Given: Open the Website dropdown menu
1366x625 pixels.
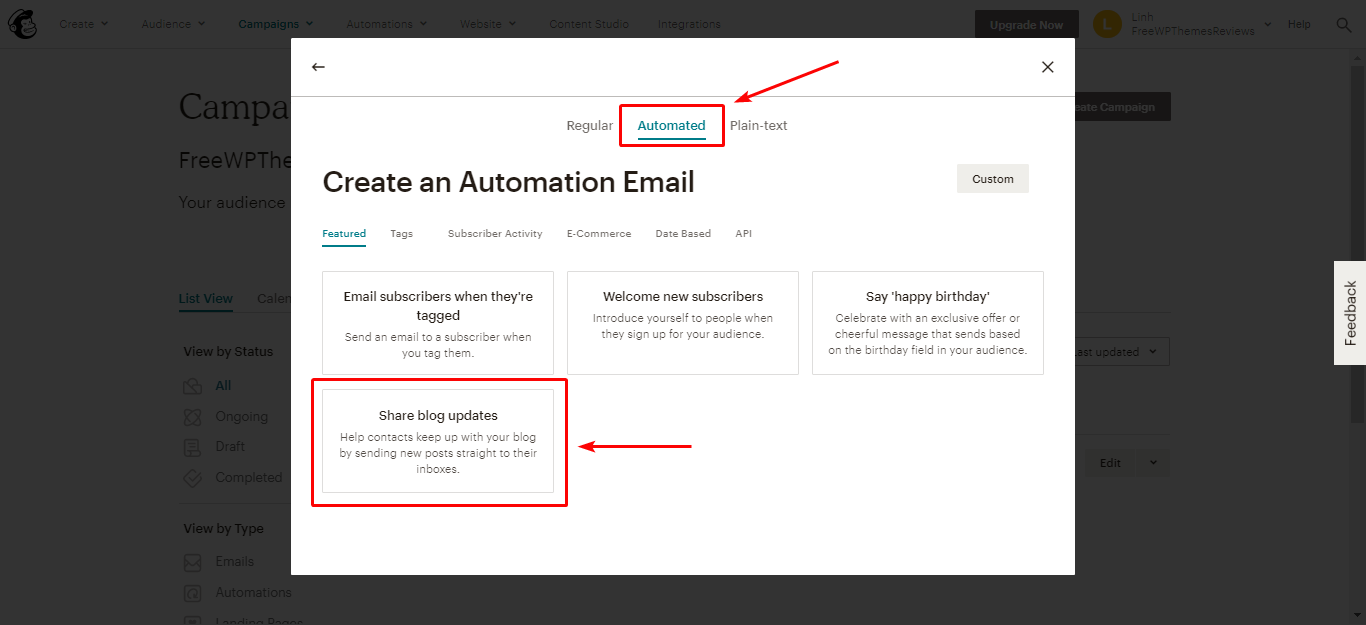Looking at the screenshot, I should click(488, 24).
